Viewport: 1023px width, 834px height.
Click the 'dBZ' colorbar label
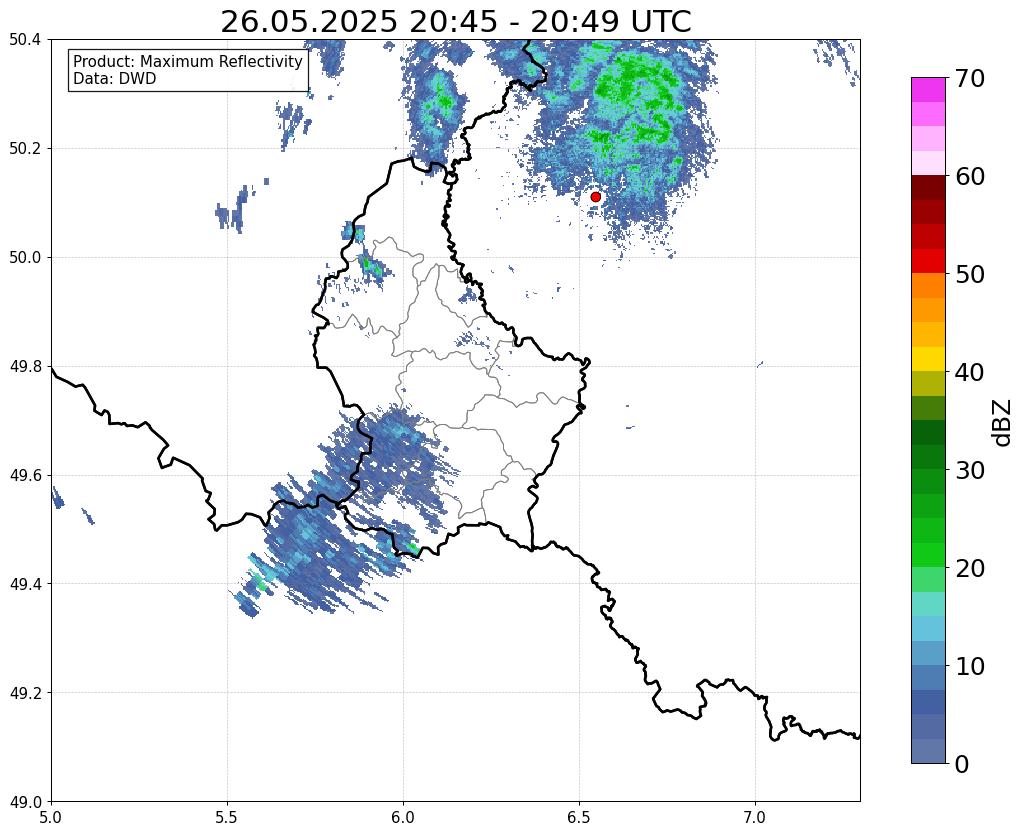1003,422
